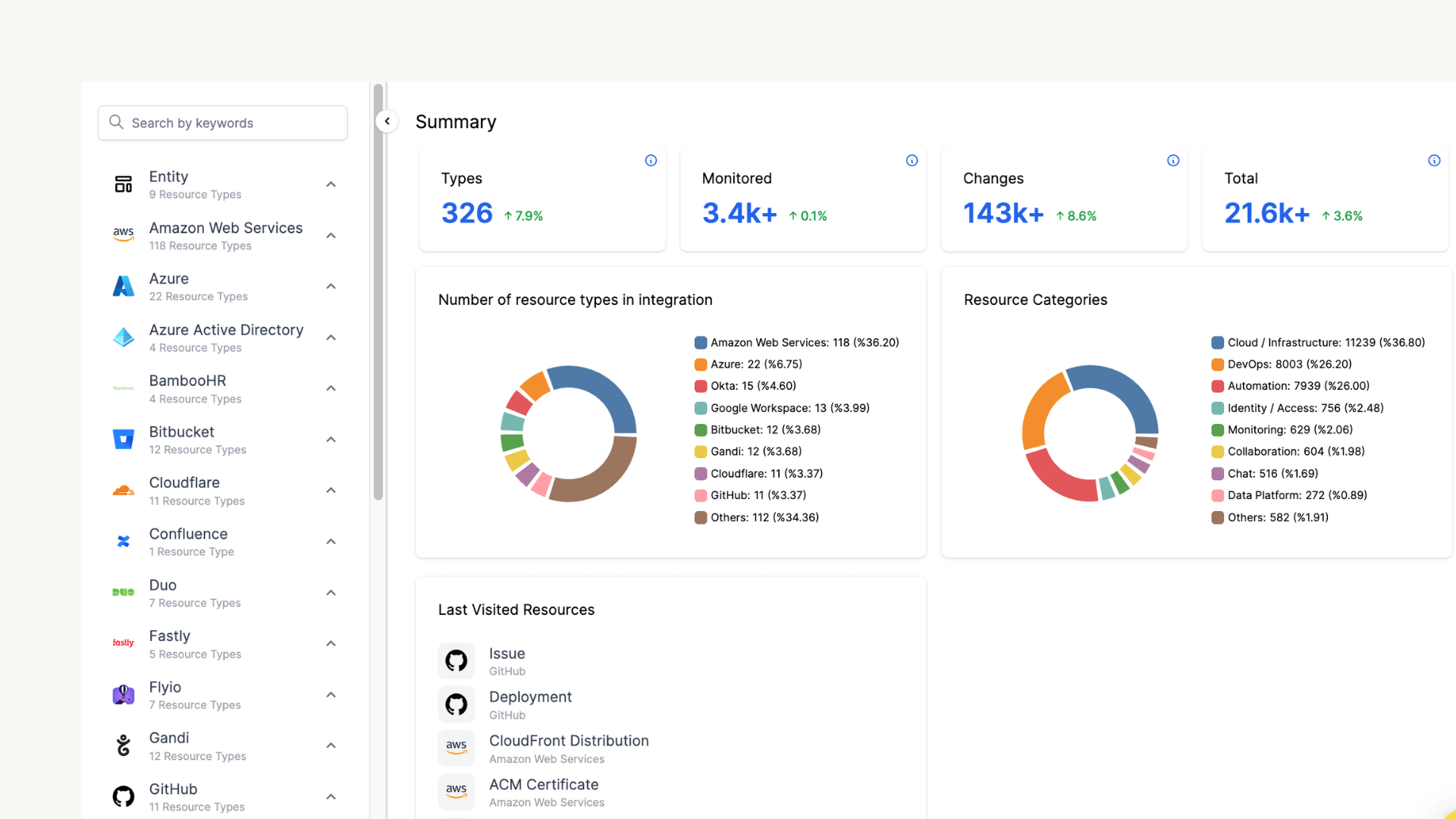Click the Changes card info icon

tap(1173, 160)
